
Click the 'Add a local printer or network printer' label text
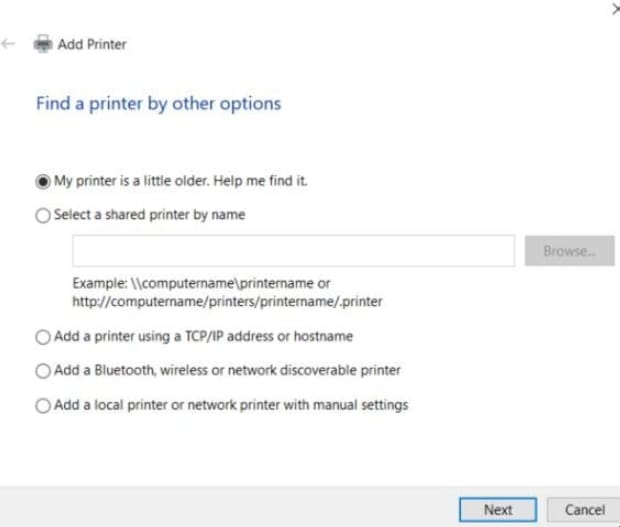point(231,405)
